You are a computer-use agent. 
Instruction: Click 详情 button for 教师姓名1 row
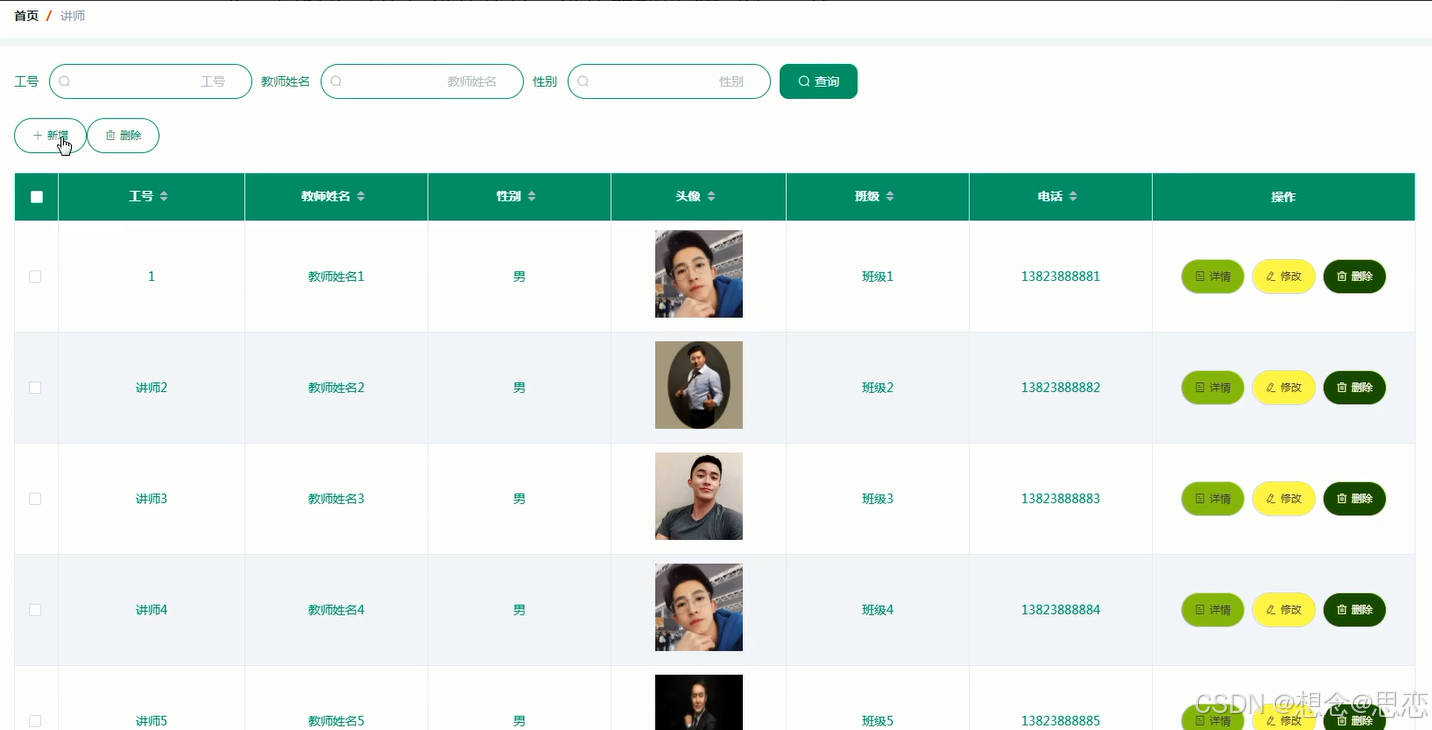(1213, 276)
